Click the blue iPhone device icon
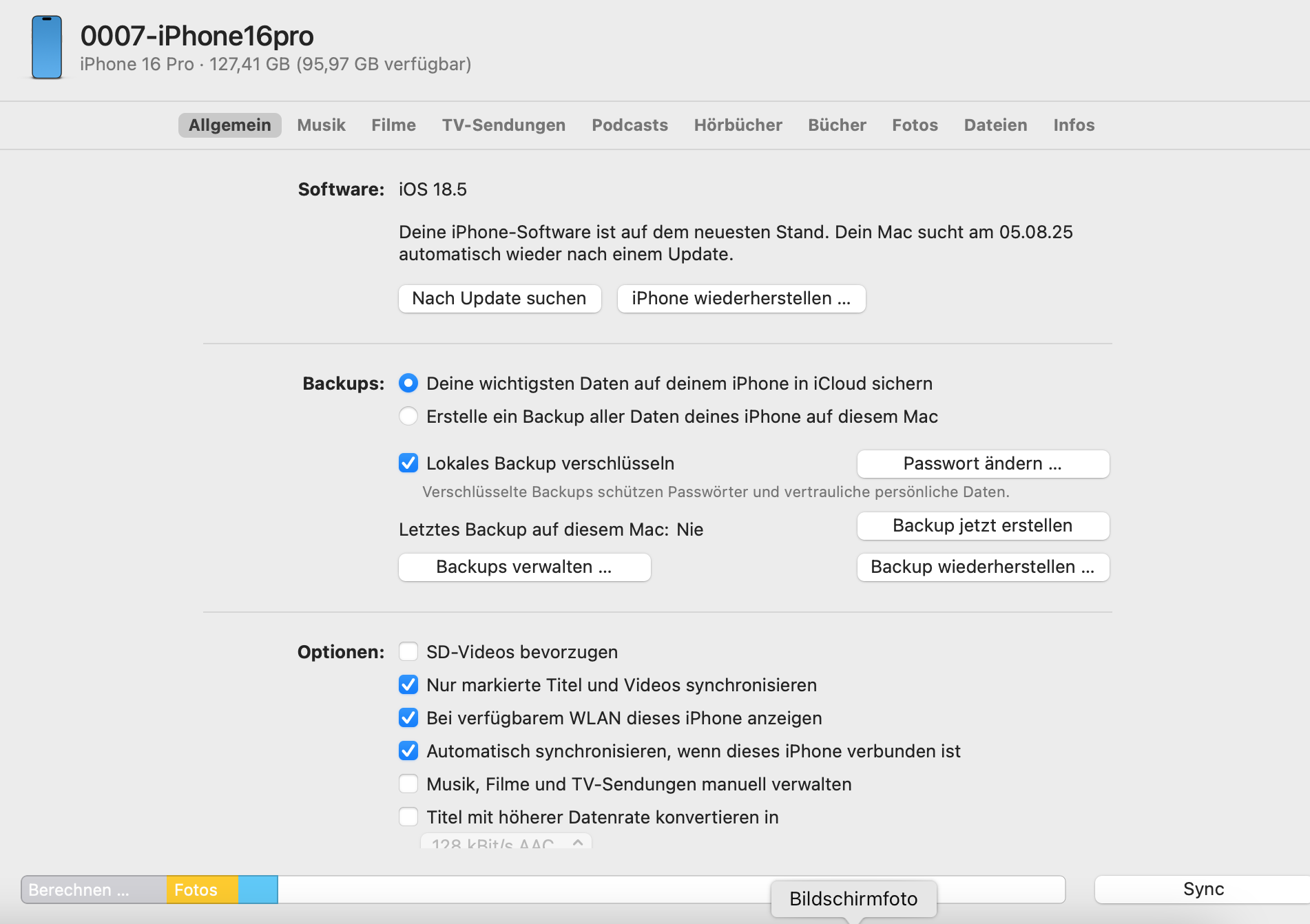Viewport: 1310px width, 924px height. tap(47, 48)
